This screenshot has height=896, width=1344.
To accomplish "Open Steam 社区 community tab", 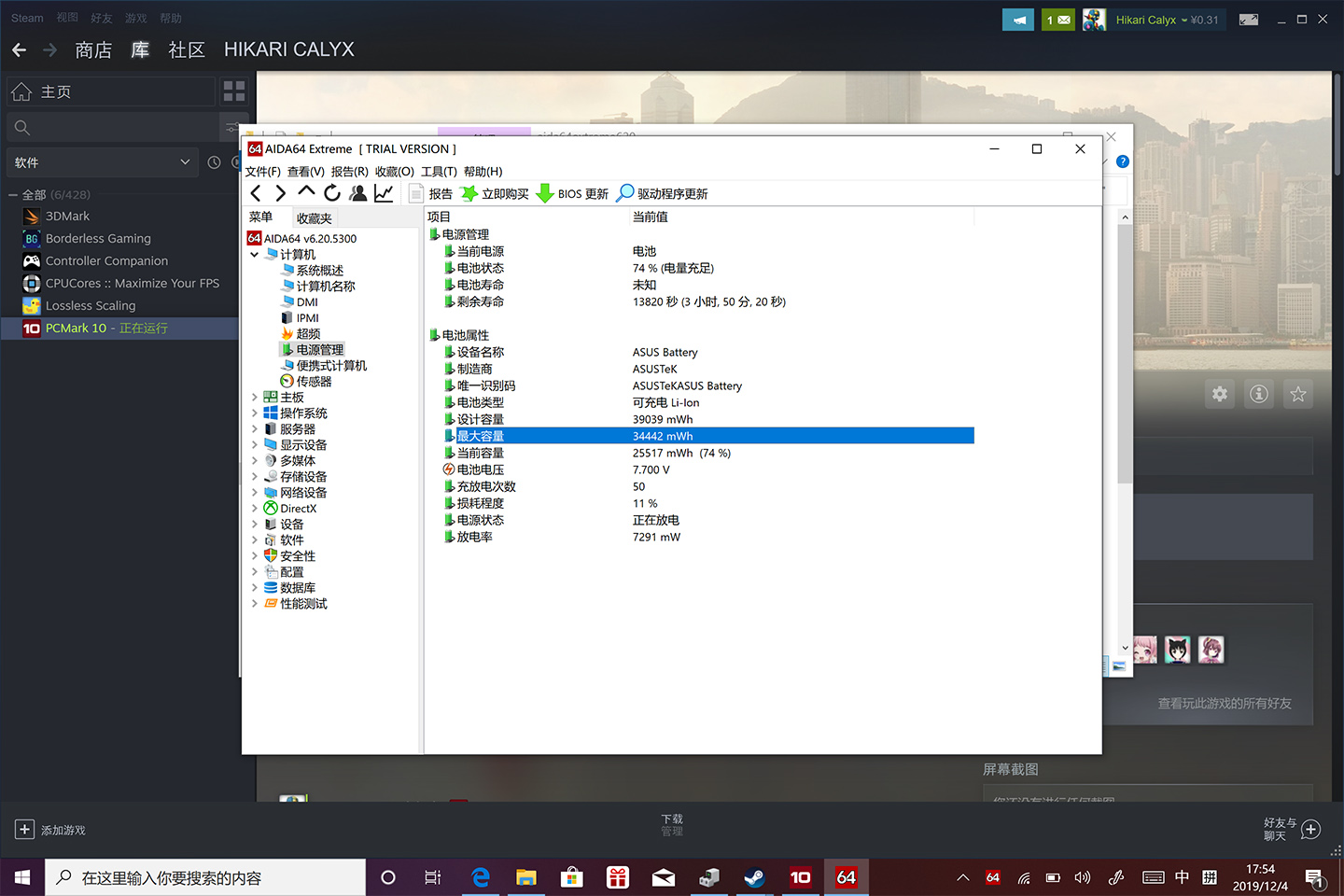I will pos(187,49).
